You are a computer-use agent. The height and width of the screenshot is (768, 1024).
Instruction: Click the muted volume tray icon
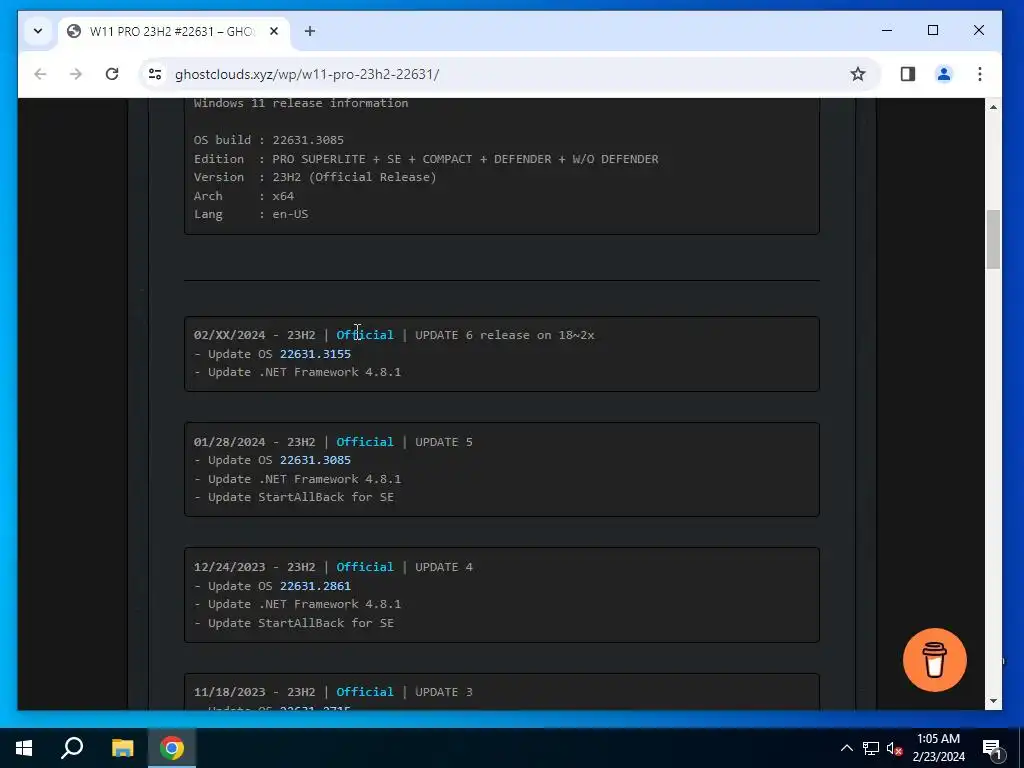(x=894, y=748)
